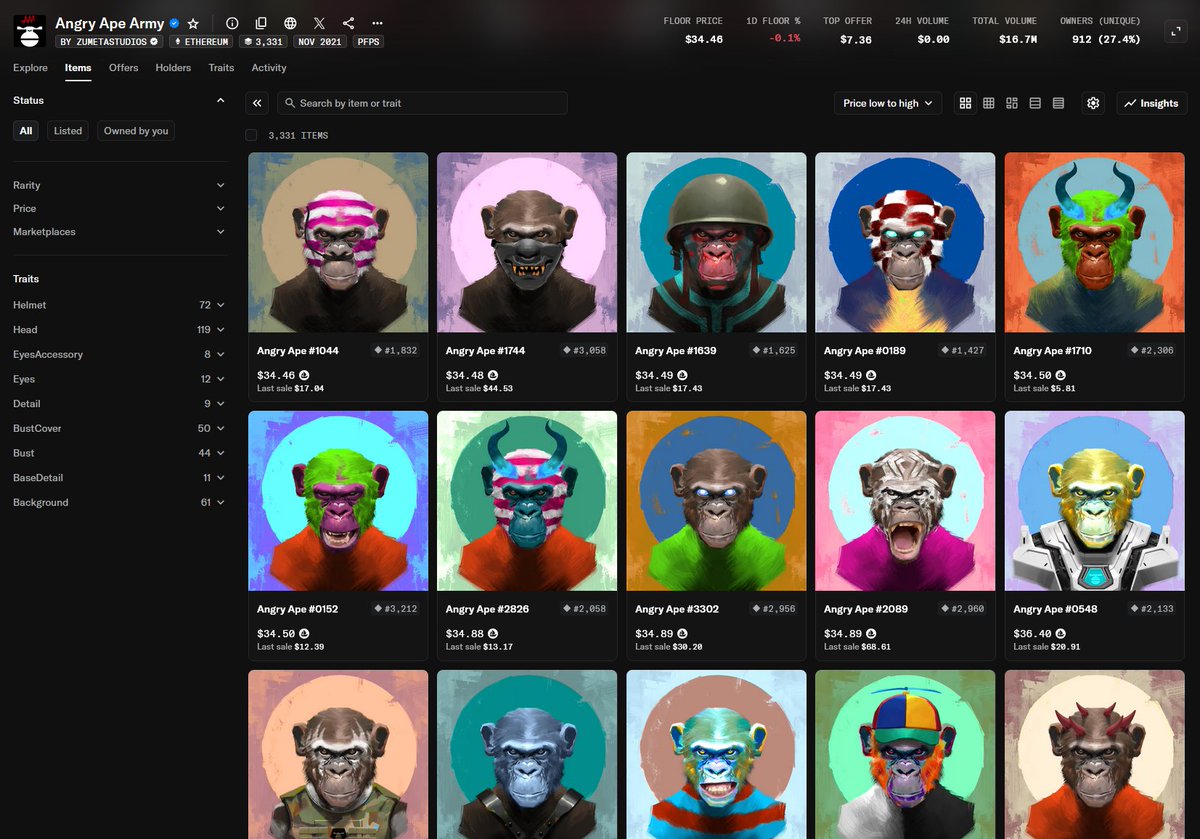Switch to list view layout
1200x839 pixels.
tap(1035, 103)
